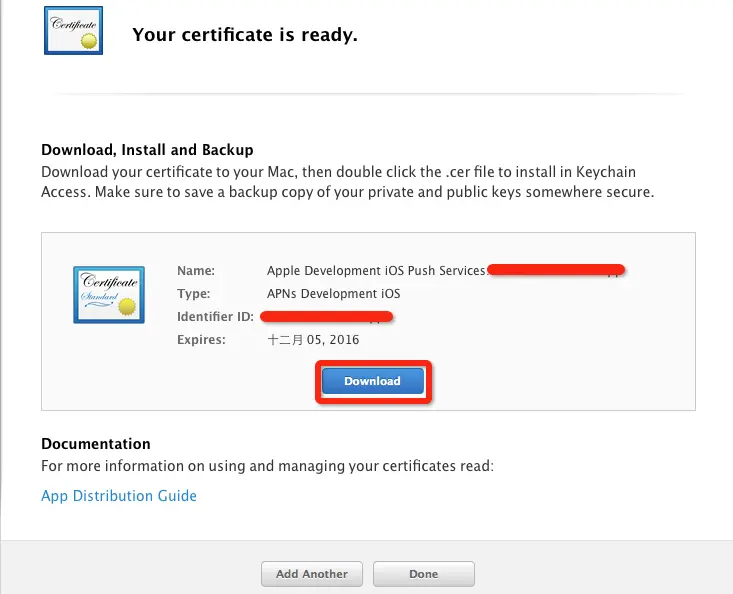Click the 'Expires:' label
Screen dimensions: 733x594
coord(201,339)
